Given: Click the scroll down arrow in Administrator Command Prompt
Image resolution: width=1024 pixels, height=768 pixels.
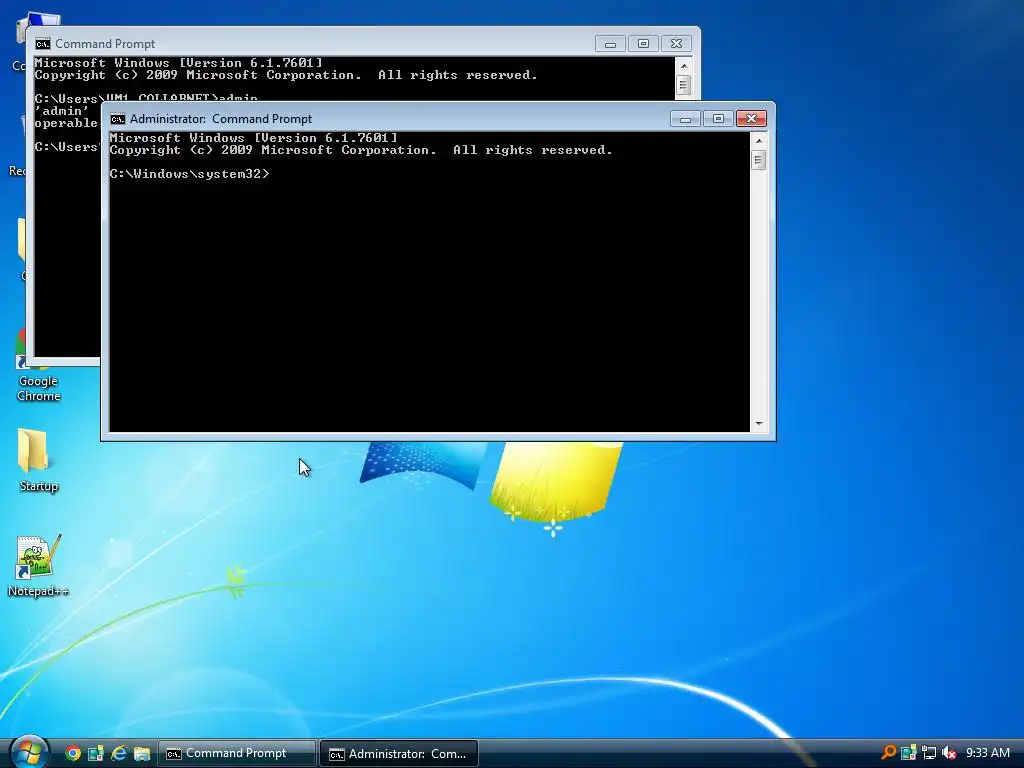Looking at the screenshot, I should (758, 424).
